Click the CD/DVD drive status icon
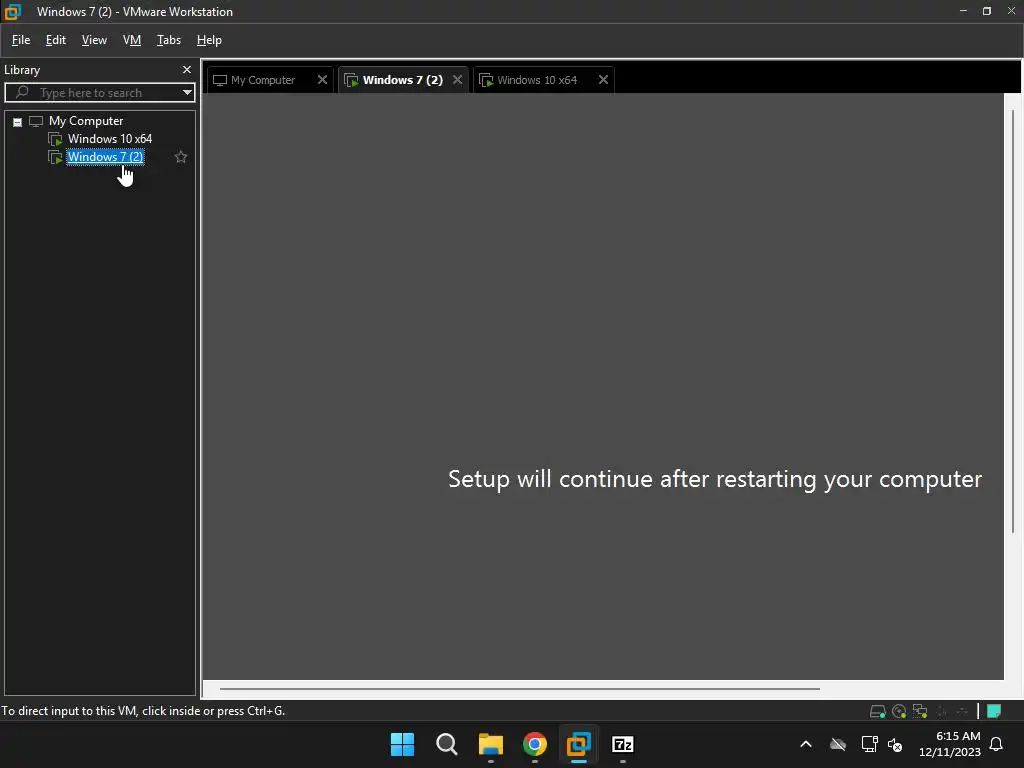The width and height of the screenshot is (1024, 768). 899,711
